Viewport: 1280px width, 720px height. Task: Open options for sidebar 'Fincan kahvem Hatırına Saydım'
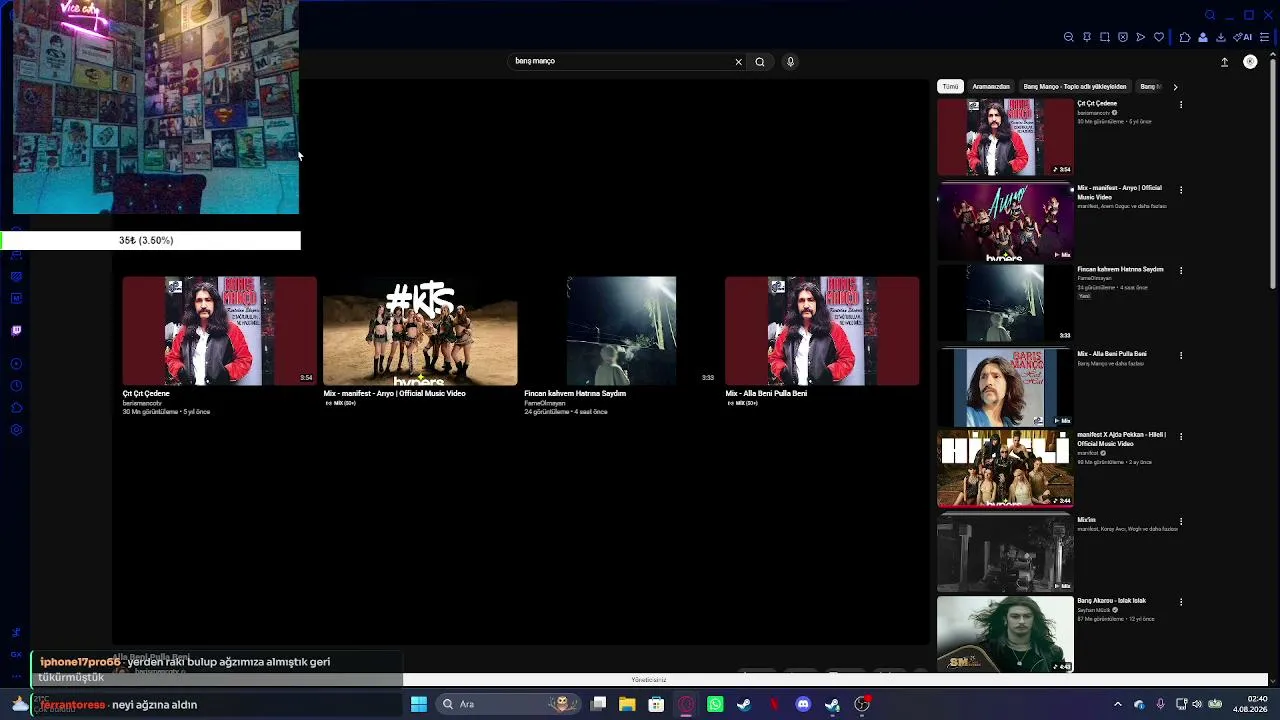(1181, 270)
